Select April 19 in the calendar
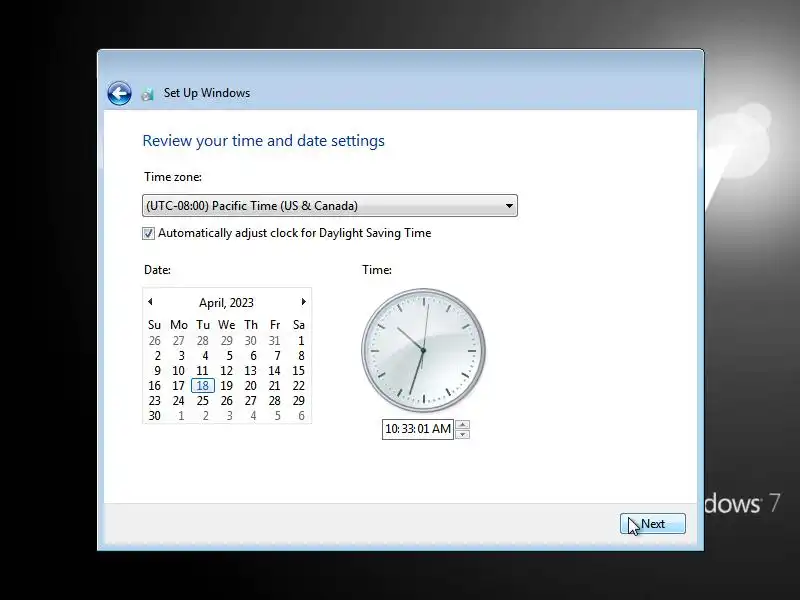This screenshot has height=600, width=800. [226, 386]
